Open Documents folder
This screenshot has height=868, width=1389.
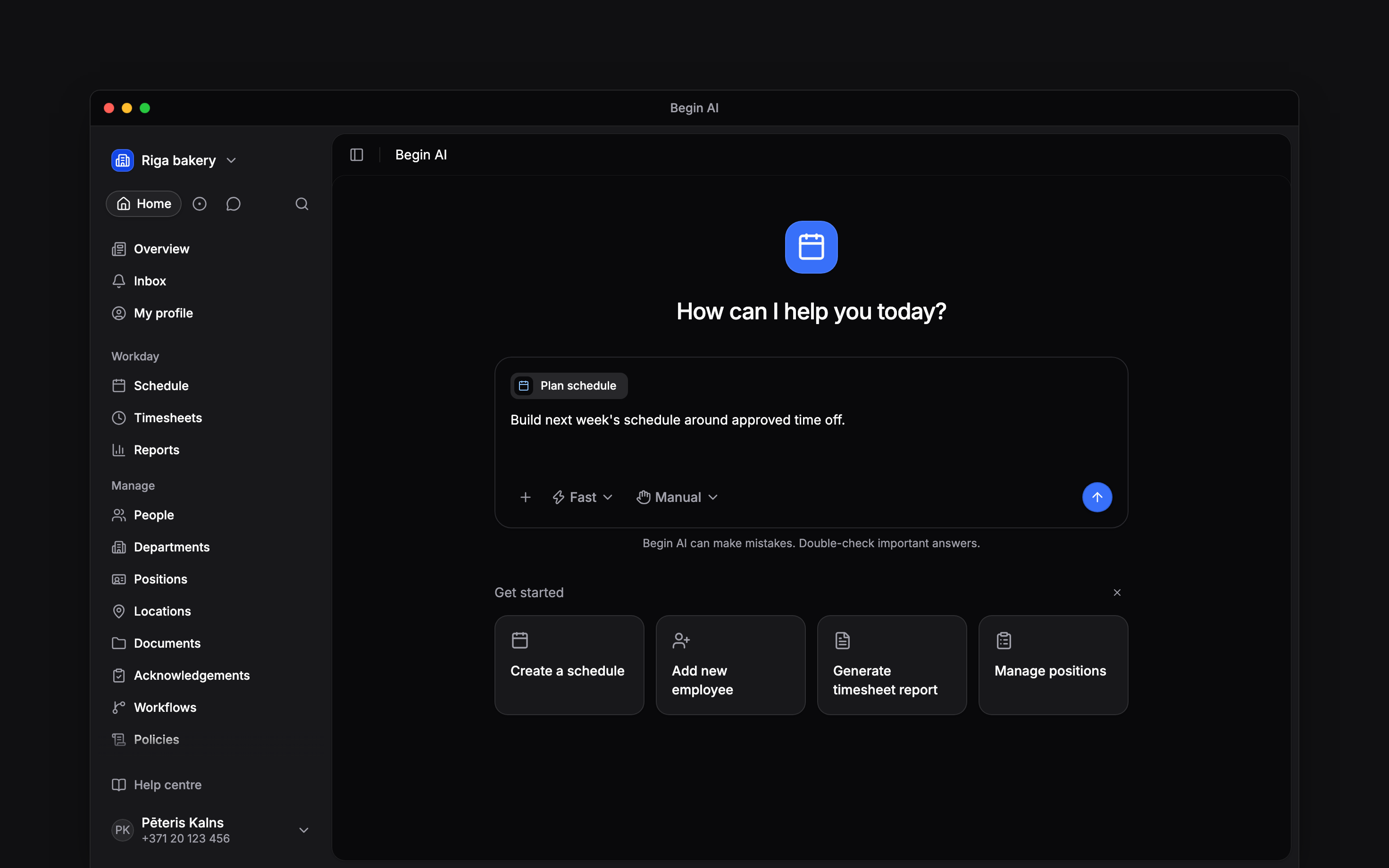click(x=156, y=643)
